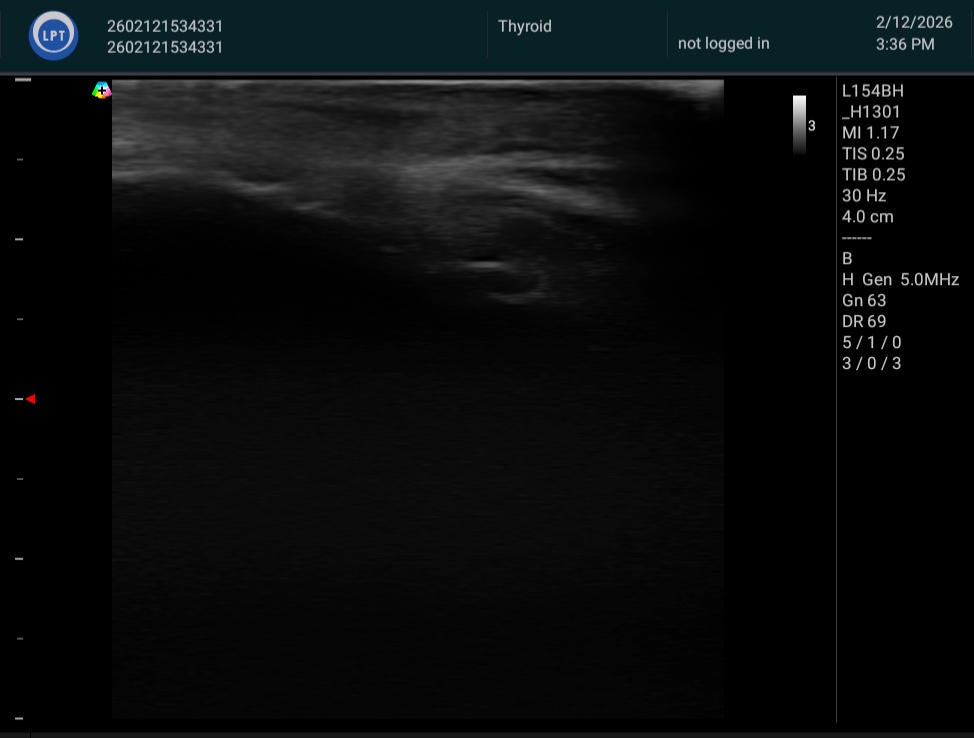Image resolution: width=974 pixels, height=738 pixels.
Task: Select the second patient ID line
Action: pyautogui.click(x=165, y=47)
